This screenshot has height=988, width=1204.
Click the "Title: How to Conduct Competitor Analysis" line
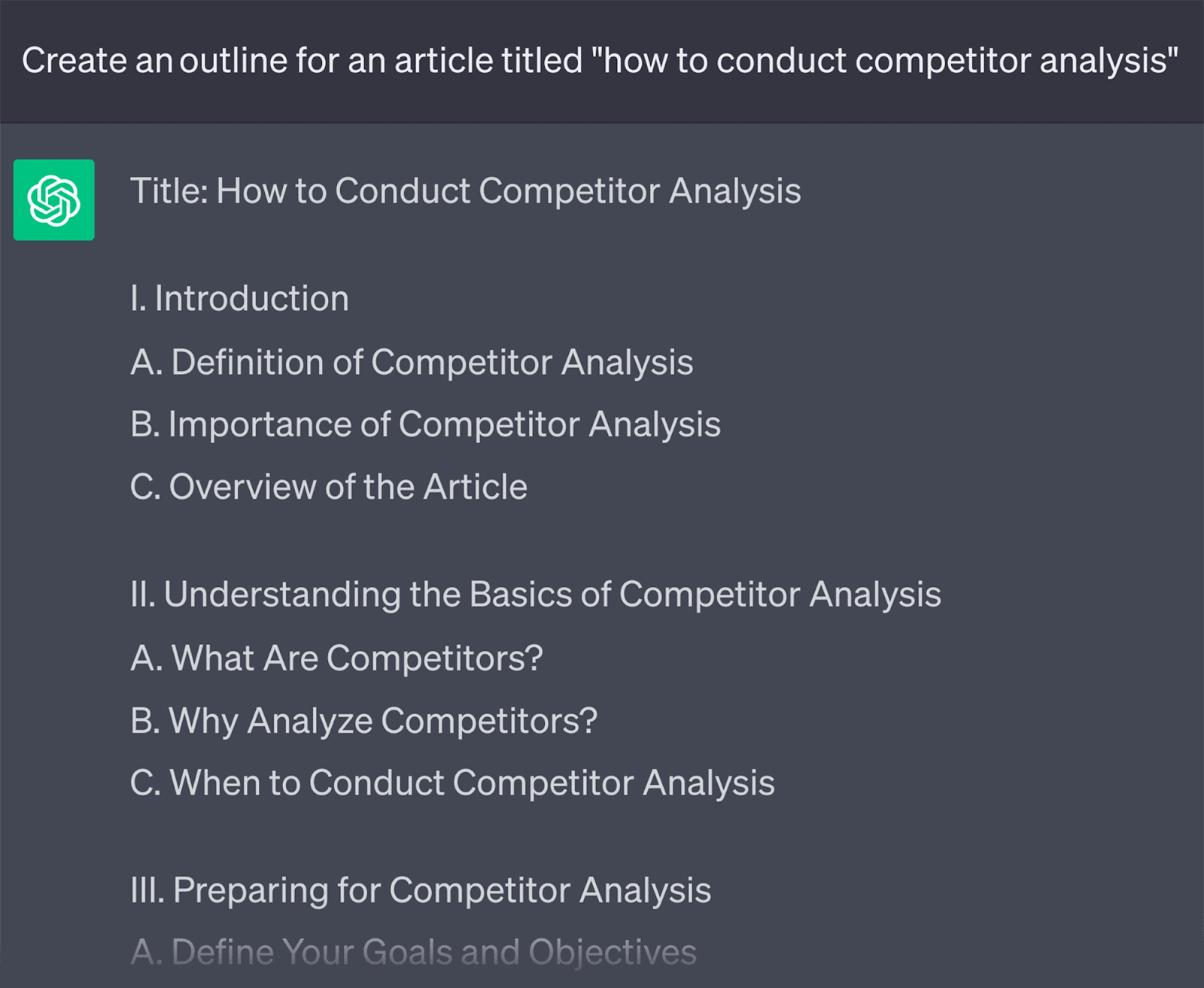[x=465, y=190]
